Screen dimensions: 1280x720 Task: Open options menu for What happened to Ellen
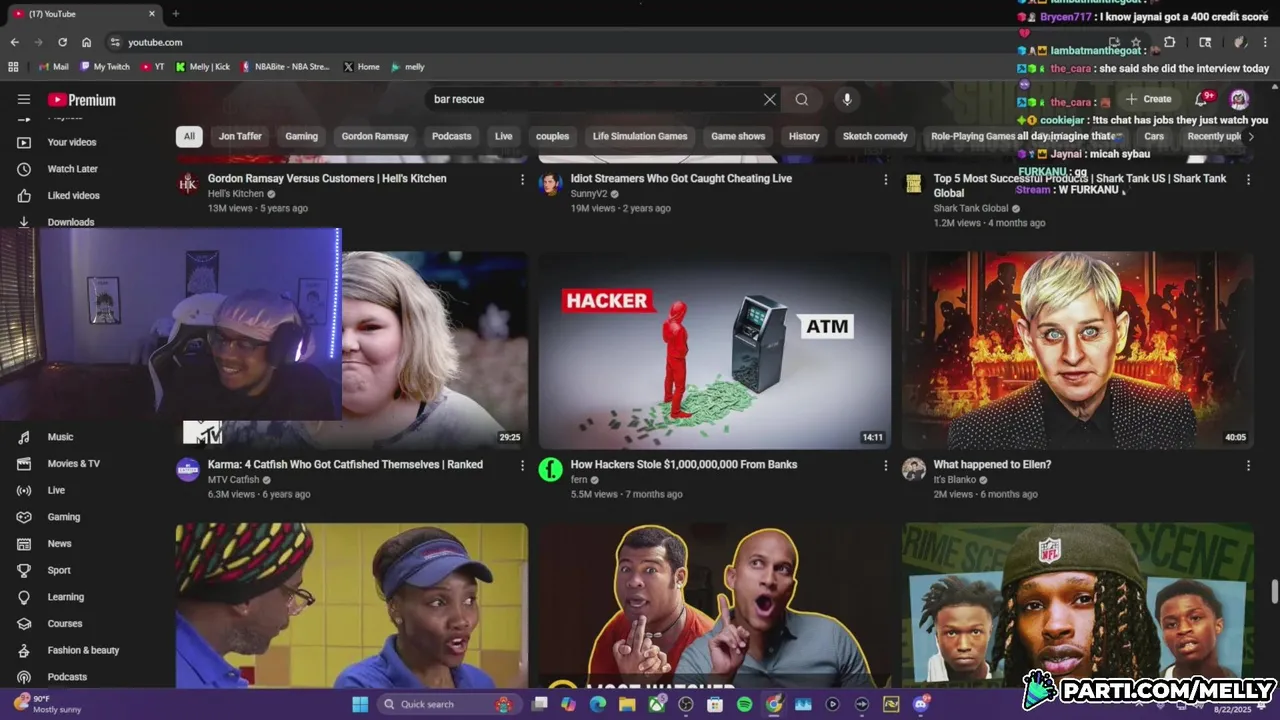tap(1248, 465)
